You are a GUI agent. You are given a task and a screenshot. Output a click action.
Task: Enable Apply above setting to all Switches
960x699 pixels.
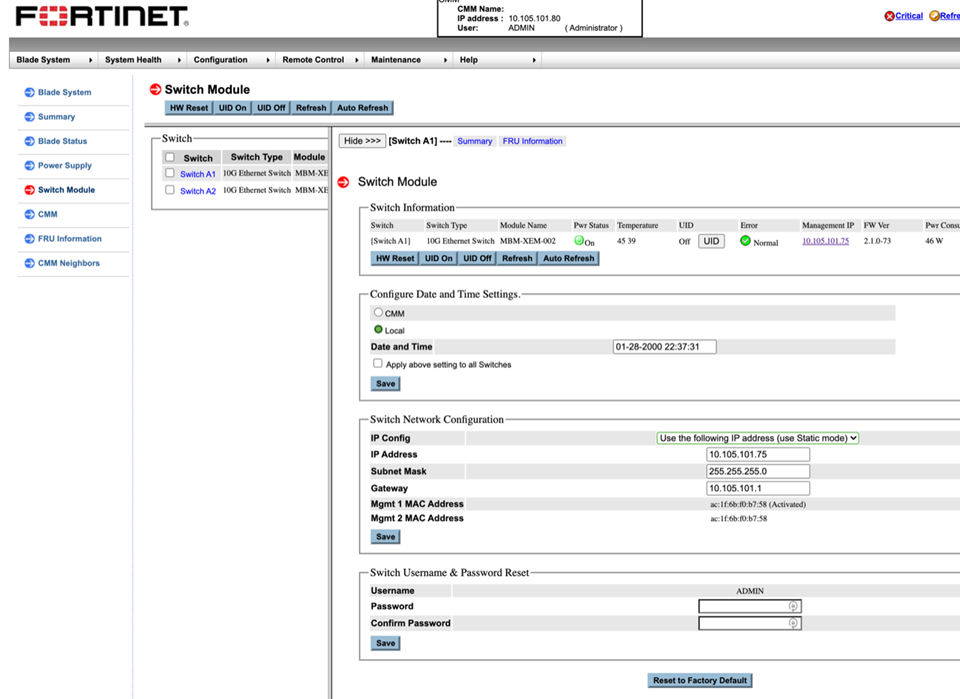[x=377, y=364]
